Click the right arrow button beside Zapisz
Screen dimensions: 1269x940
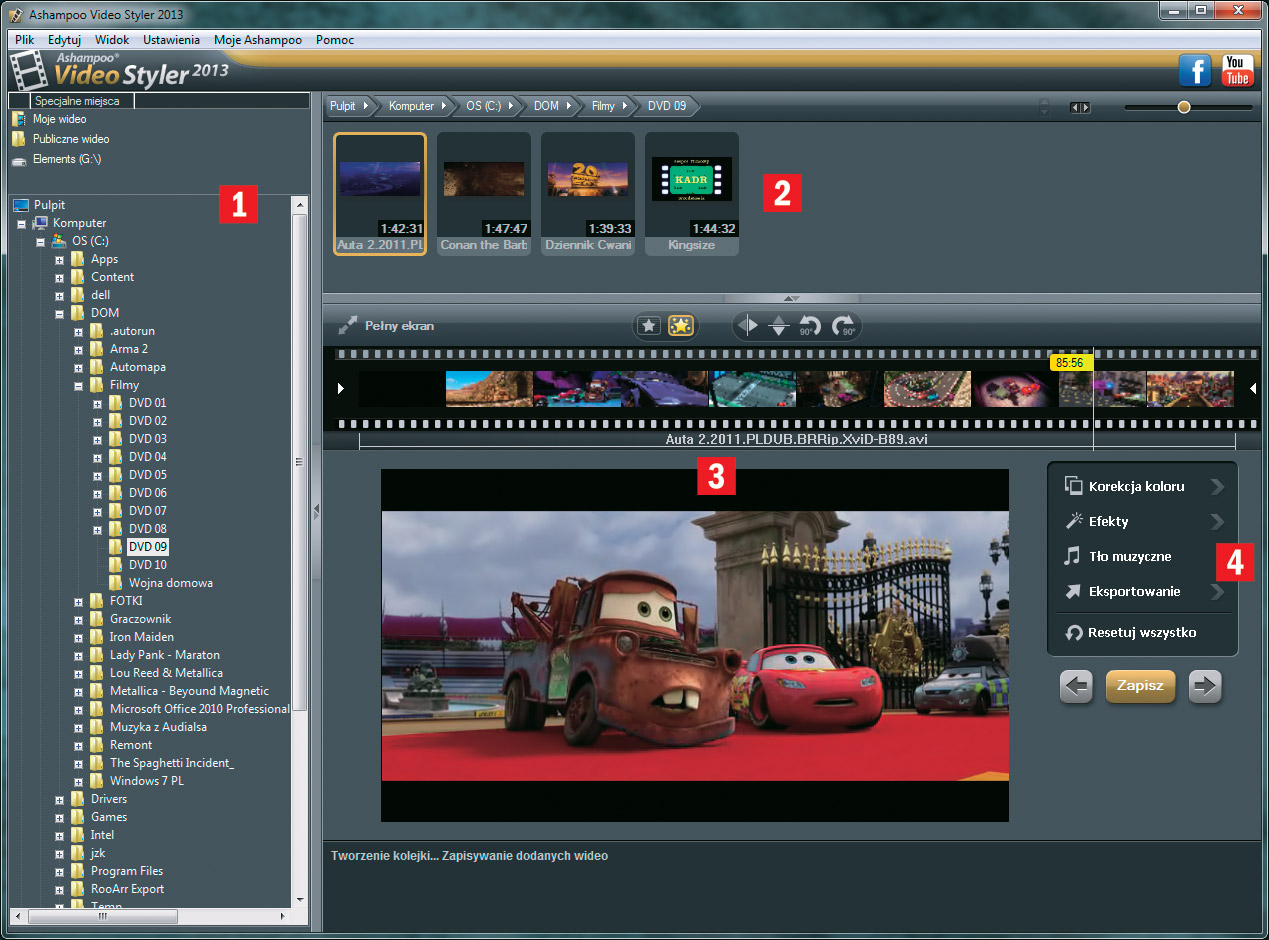pyautogui.click(x=1205, y=686)
